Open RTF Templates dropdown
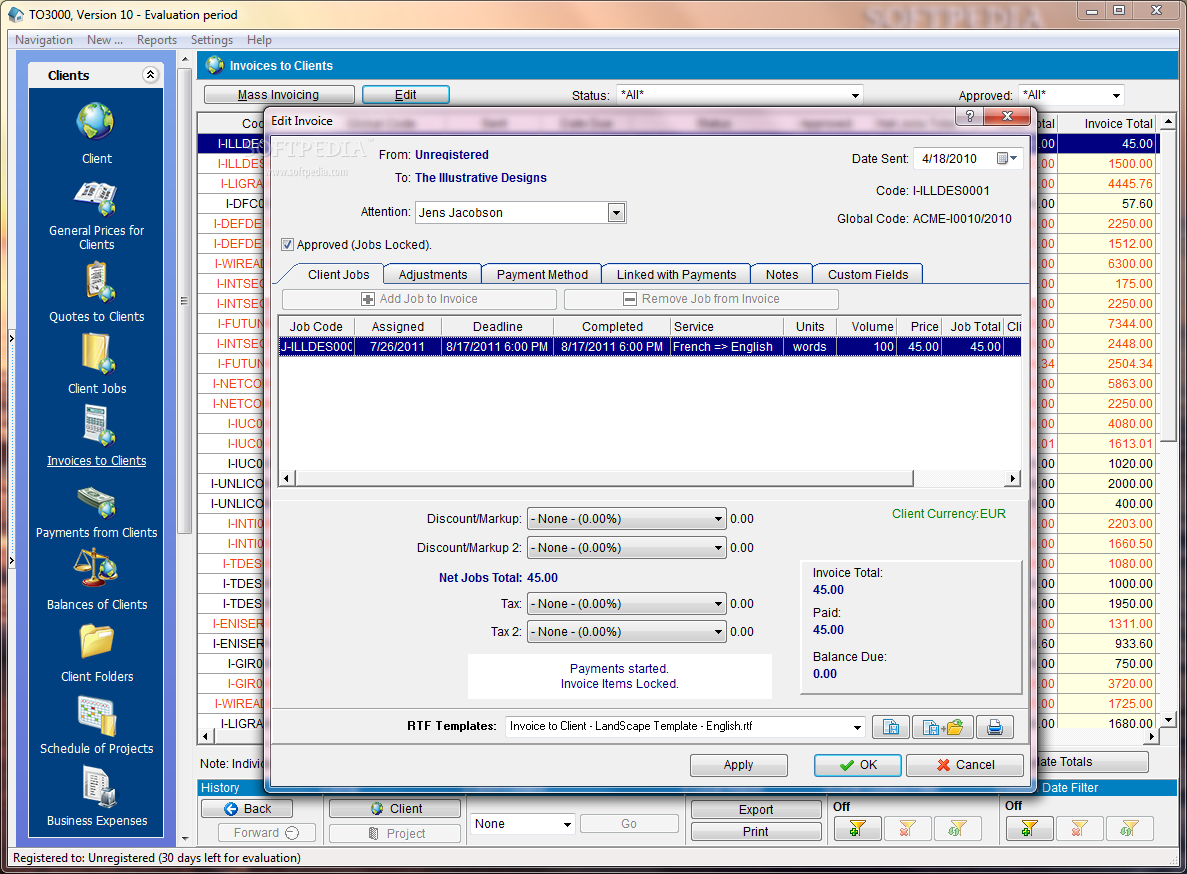Screen dimensions: 1187x874 (x=857, y=727)
